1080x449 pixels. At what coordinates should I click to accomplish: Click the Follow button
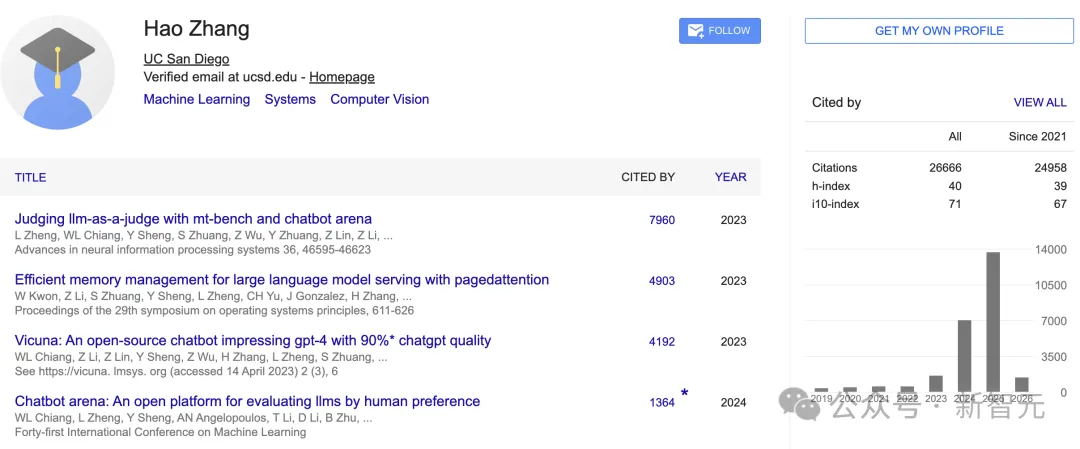click(x=720, y=31)
